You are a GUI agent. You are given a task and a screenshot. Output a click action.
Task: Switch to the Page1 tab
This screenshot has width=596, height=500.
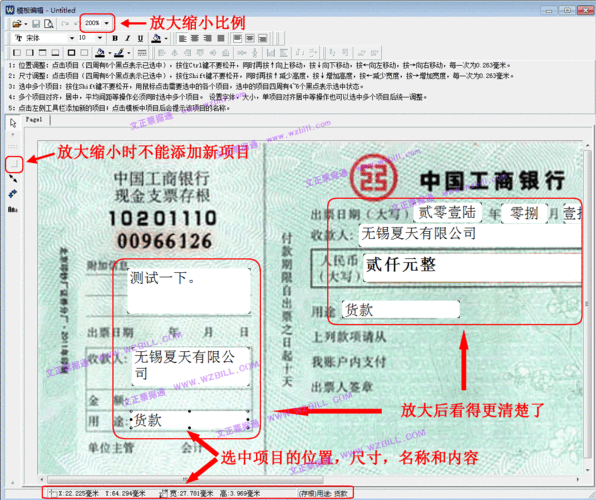34,120
